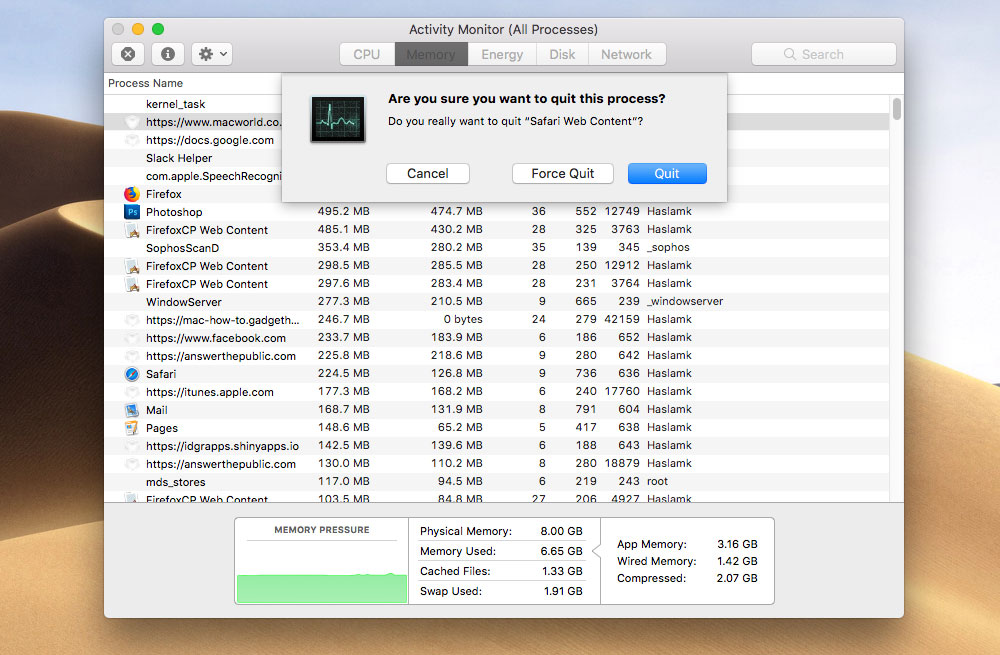Click the Safari compass icon row
Screen dimensions: 1000x655
point(132,374)
